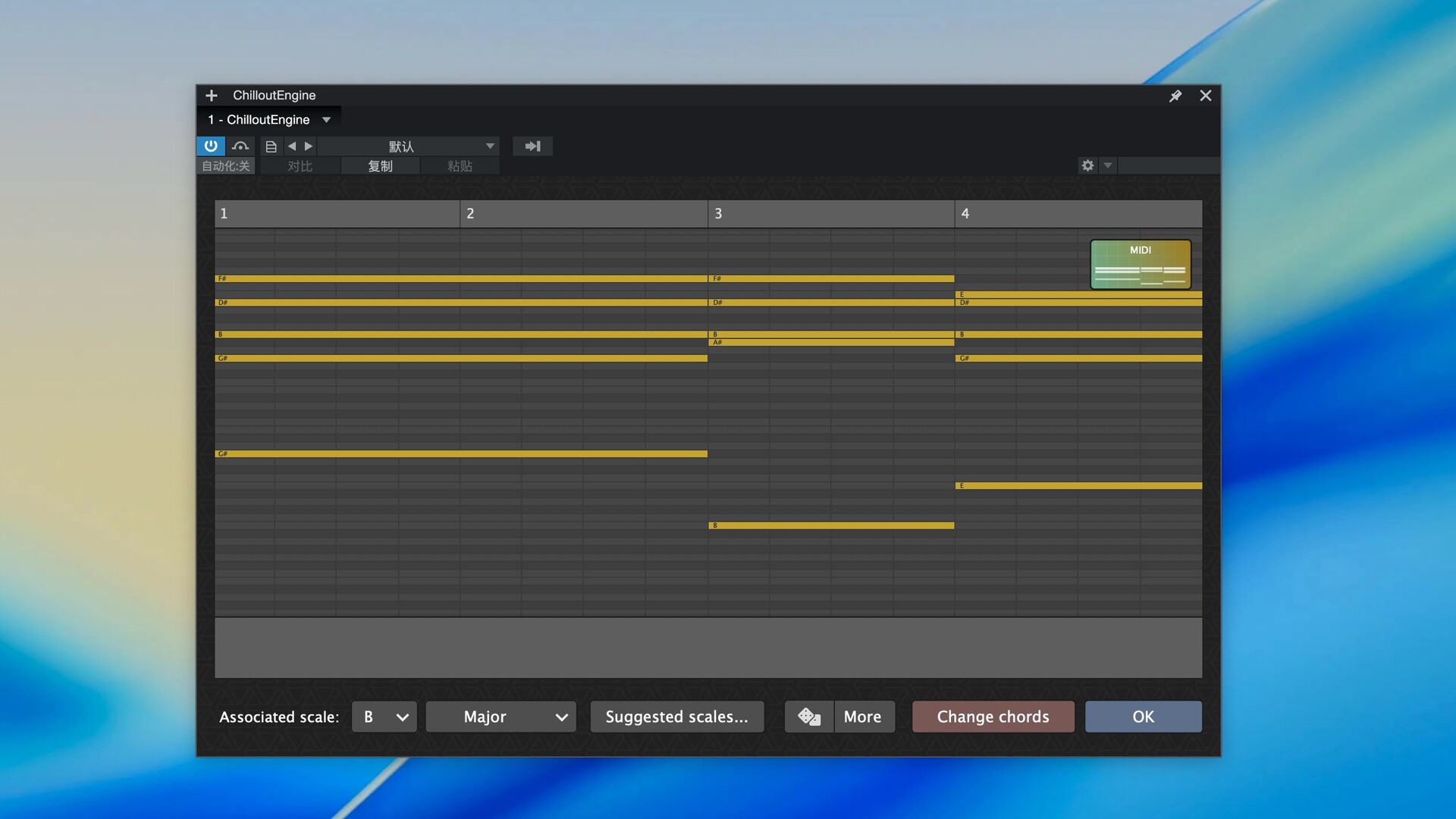Open the Major scale type dropdown
This screenshot has width=1456, height=819.
(x=501, y=717)
